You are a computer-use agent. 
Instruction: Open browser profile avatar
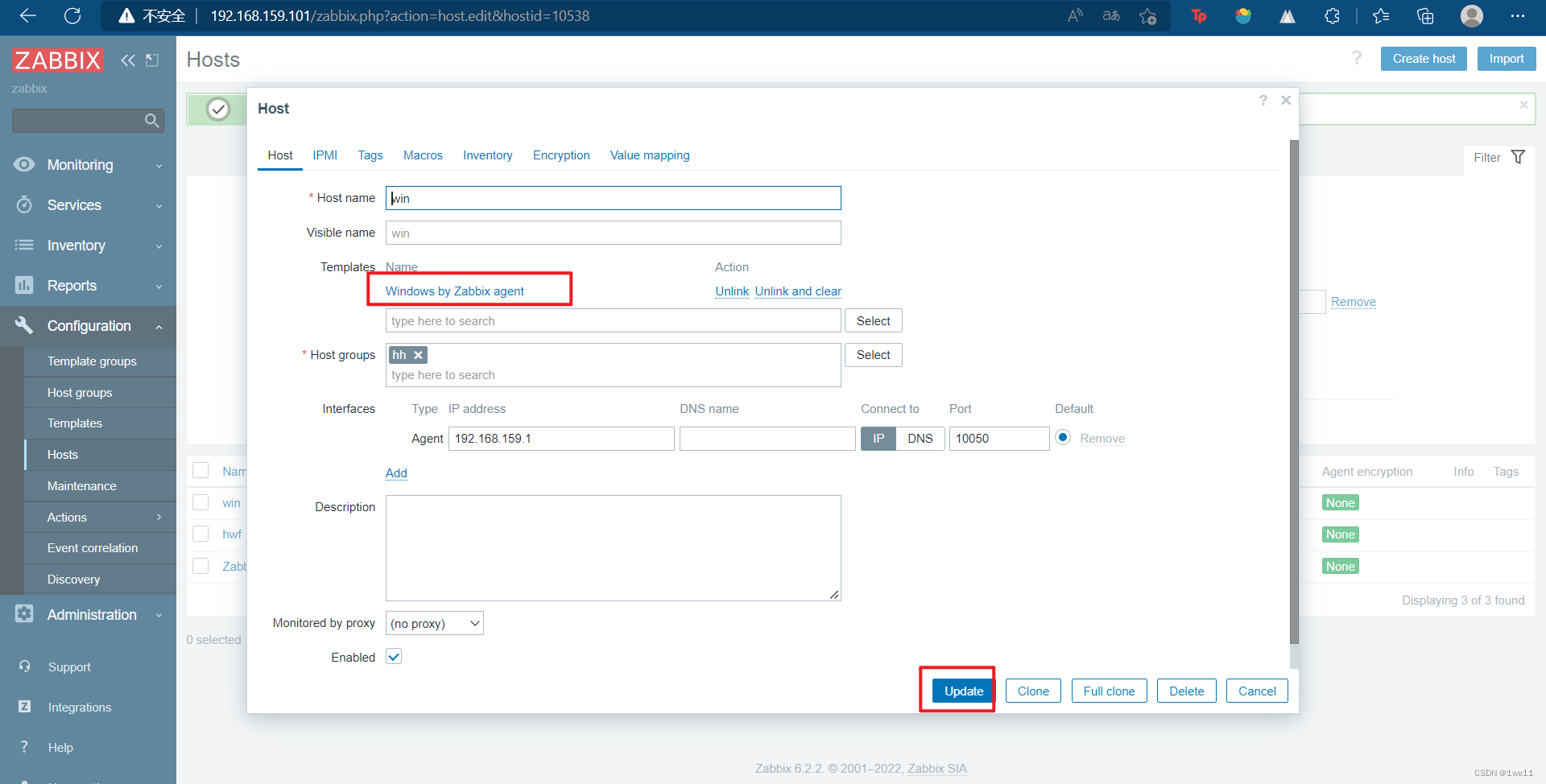(1472, 16)
